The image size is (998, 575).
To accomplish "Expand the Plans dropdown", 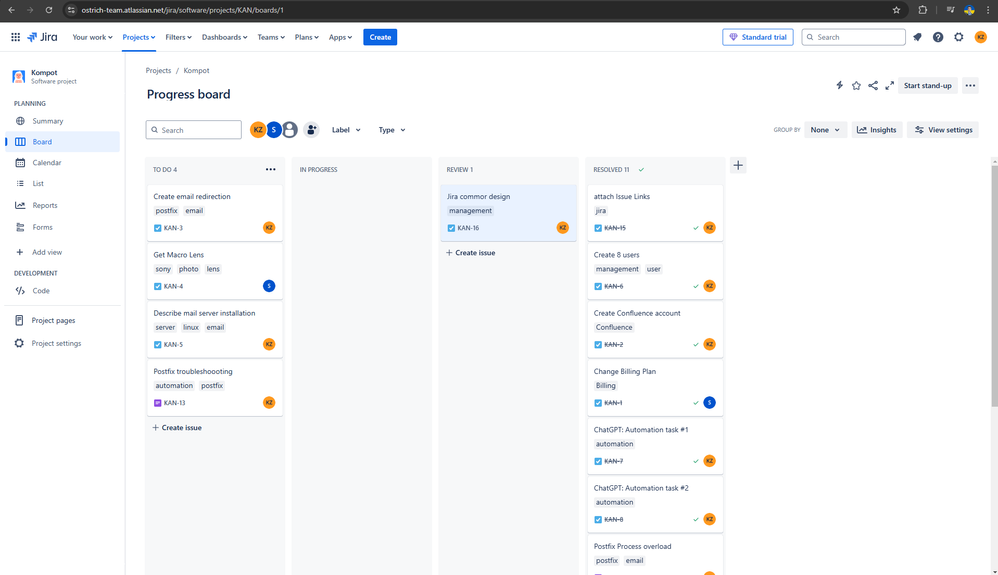I will coord(306,37).
